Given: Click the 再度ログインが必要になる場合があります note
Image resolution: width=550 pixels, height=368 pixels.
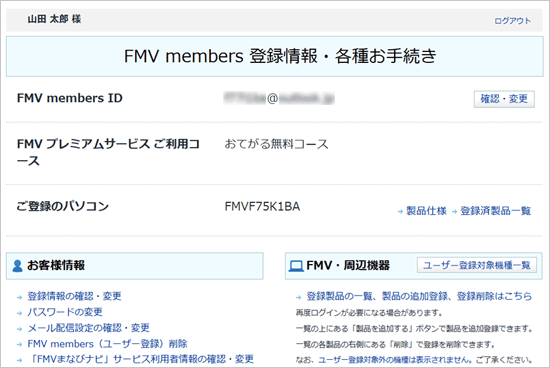Looking at the screenshot, I should tap(369, 313).
